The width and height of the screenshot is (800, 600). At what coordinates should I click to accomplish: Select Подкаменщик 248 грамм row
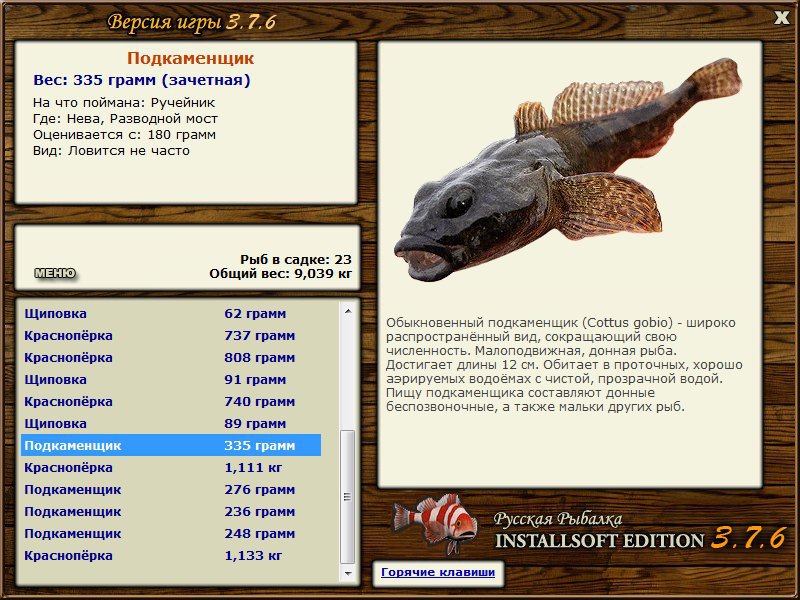point(171,533)
